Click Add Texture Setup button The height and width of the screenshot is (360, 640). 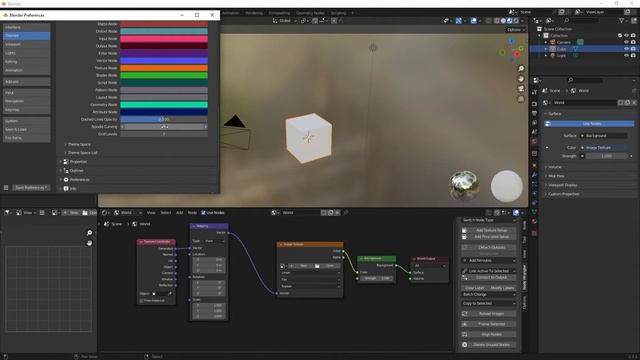coord(488,230)
